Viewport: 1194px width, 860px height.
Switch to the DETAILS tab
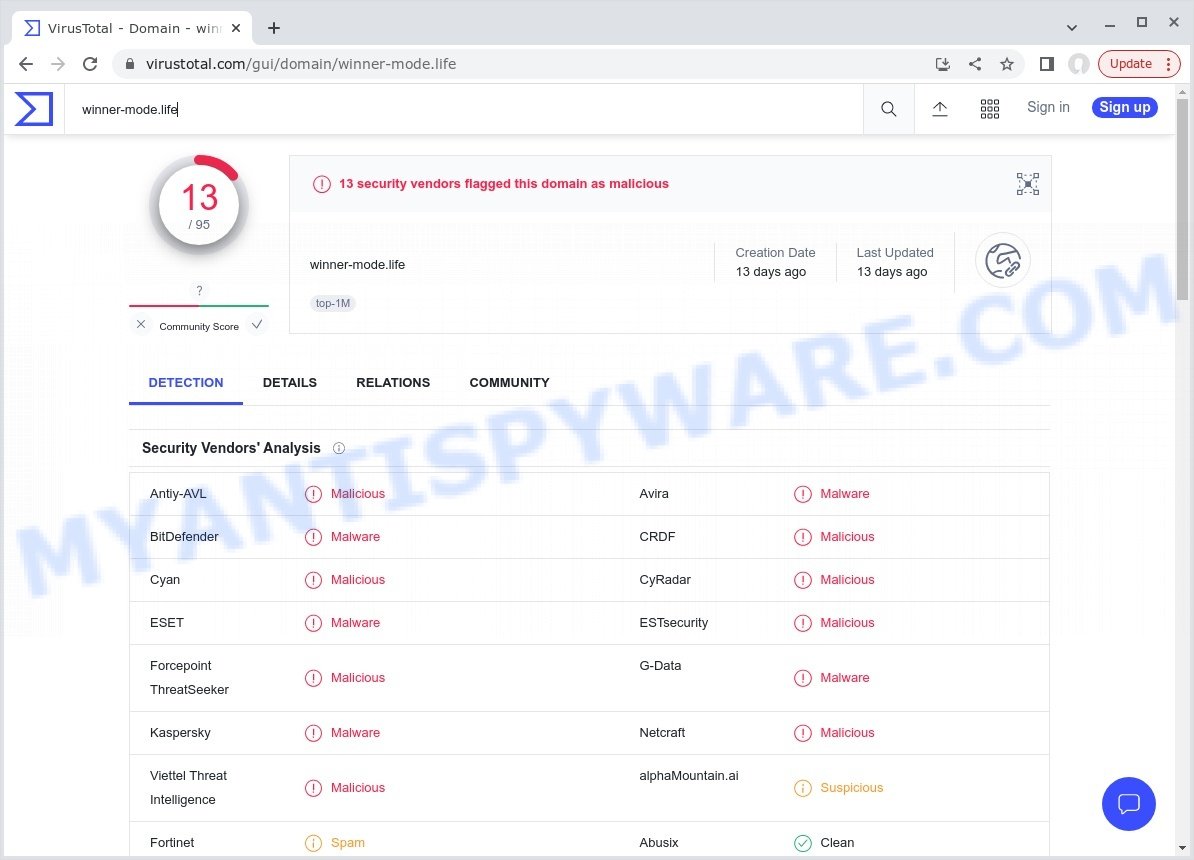(289, 382)
